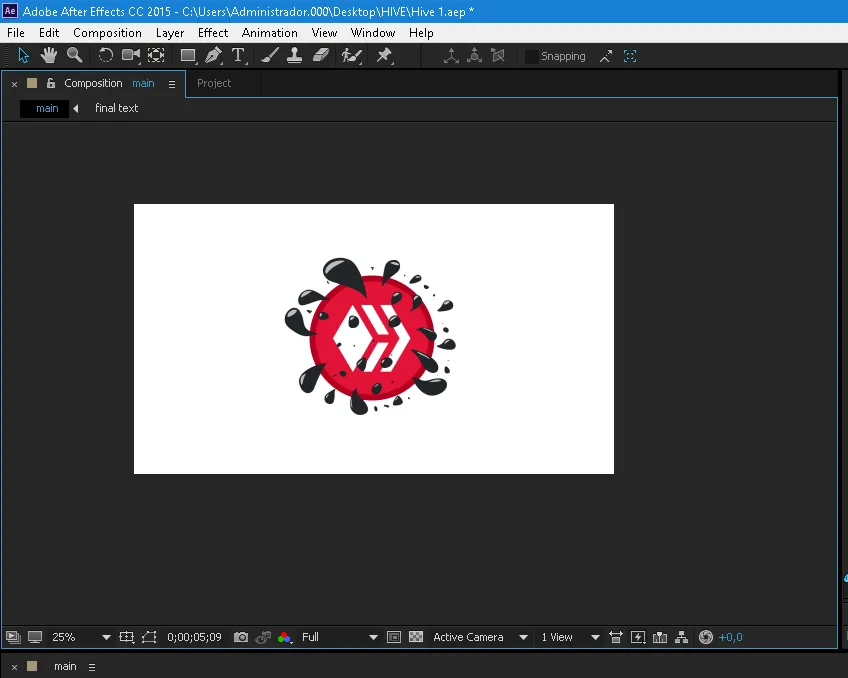
Task: Open the View menu
Action: point(324,33)
